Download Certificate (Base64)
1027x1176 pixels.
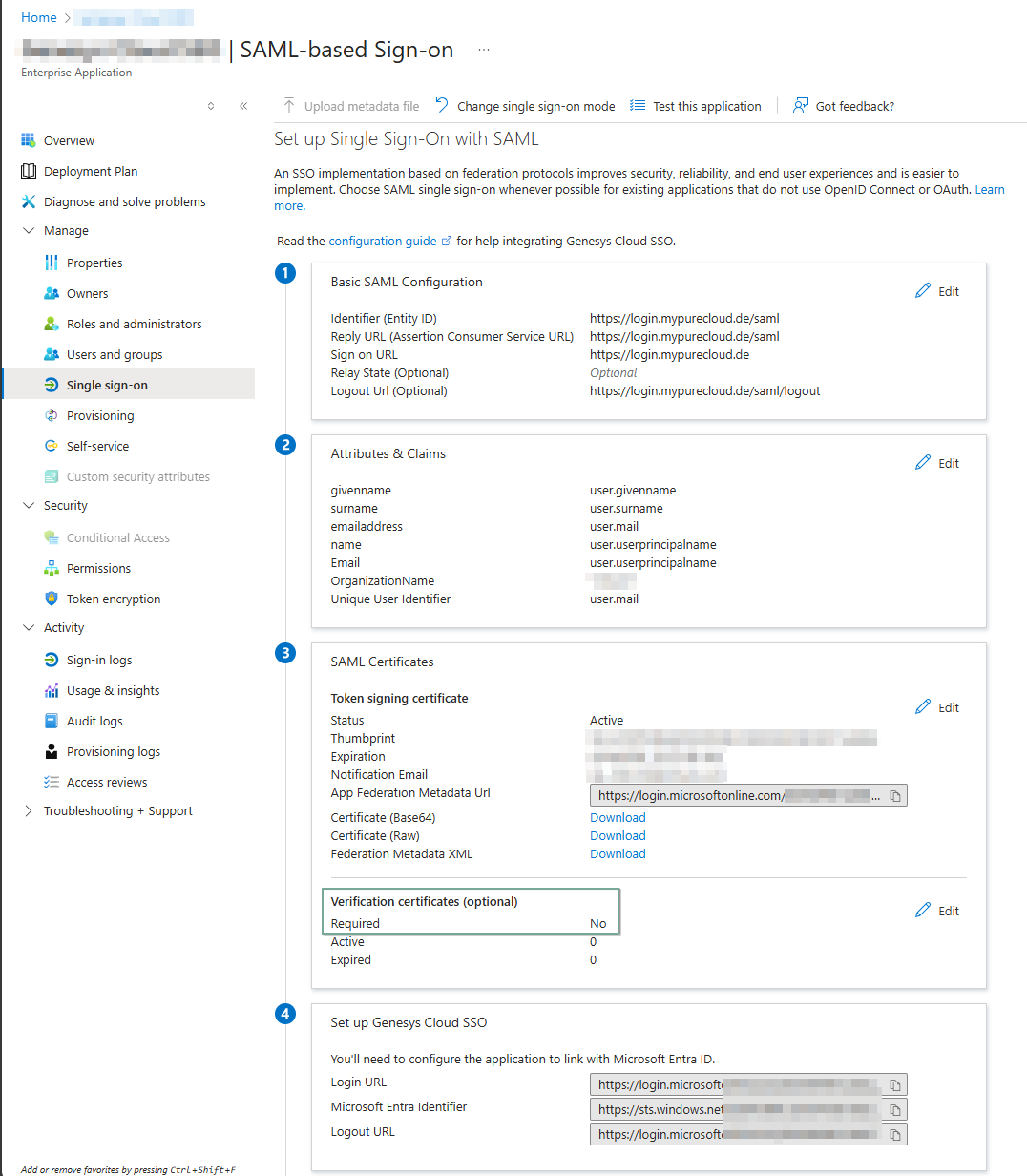[618, 817]
